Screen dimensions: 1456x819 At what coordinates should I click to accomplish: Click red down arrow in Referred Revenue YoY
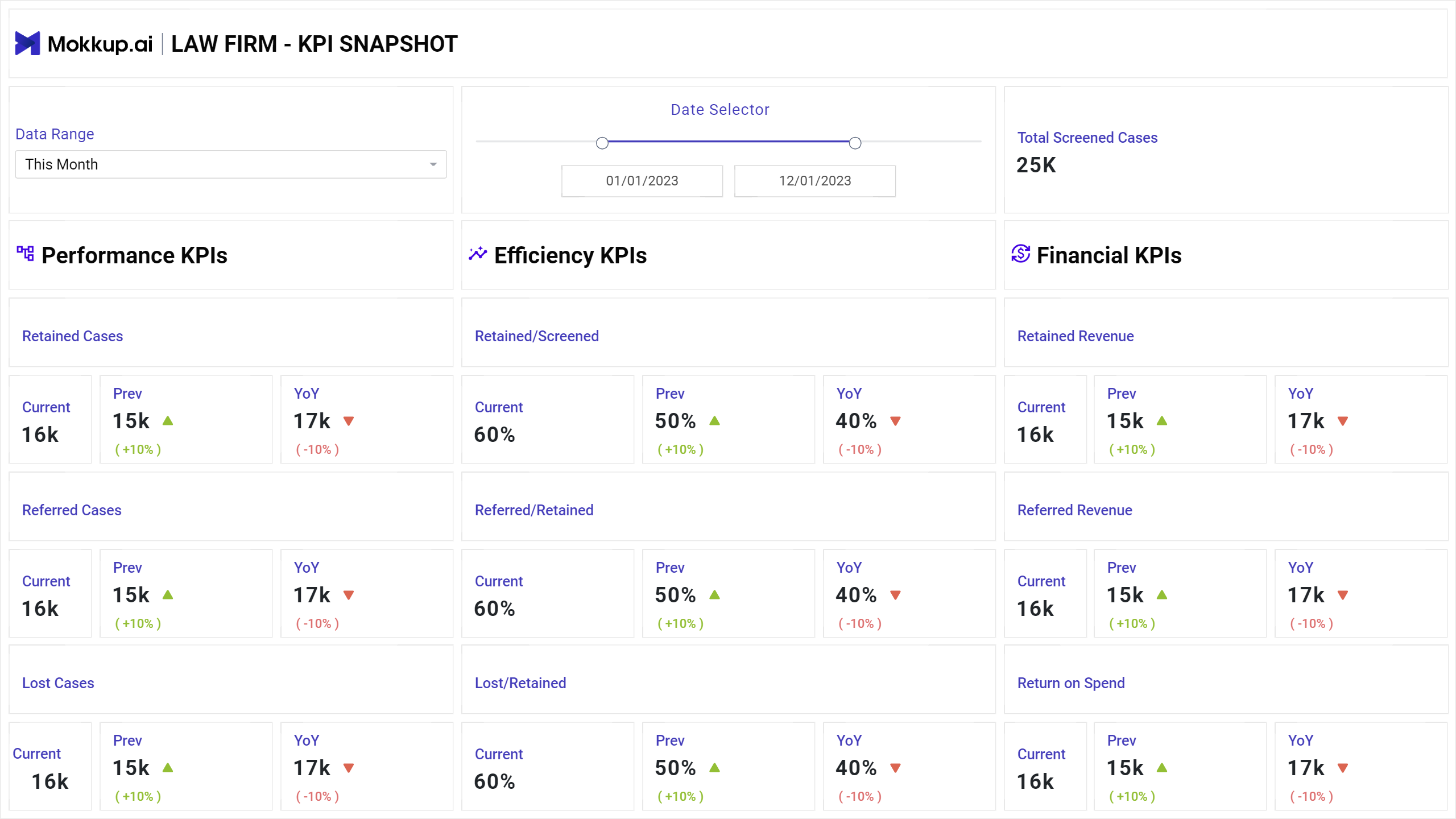tap(1343, 595)
